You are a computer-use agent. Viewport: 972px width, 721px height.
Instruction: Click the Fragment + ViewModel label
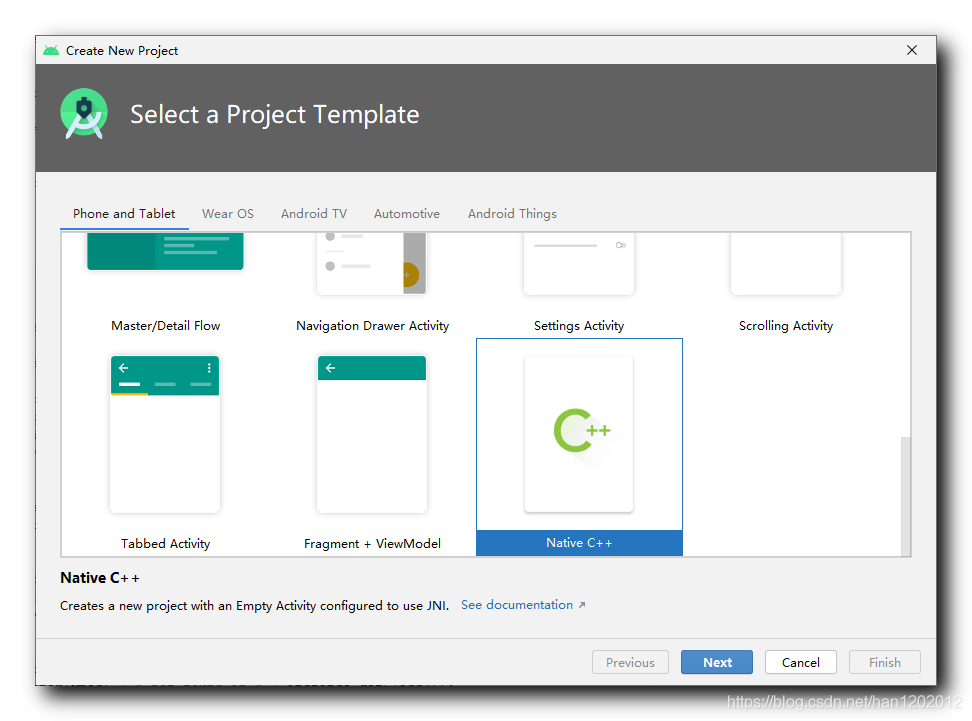point(372,544)
